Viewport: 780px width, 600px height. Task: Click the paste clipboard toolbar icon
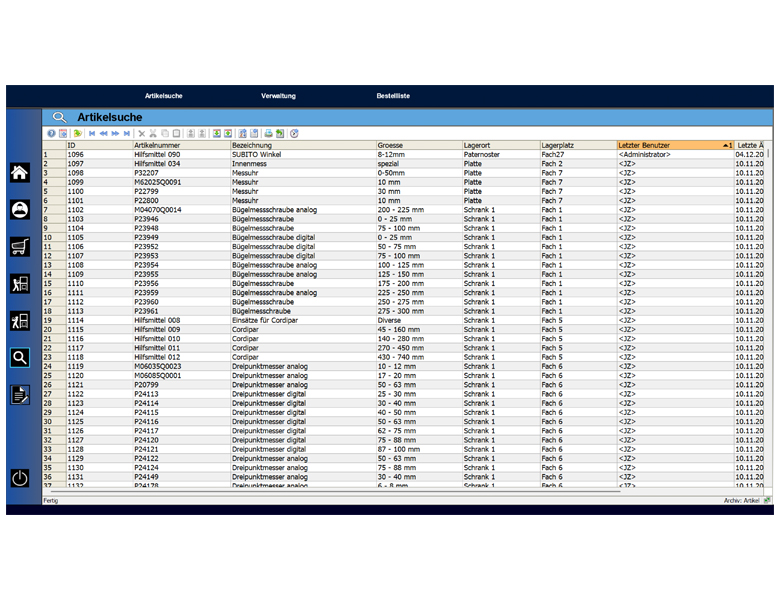pos(176,133)
